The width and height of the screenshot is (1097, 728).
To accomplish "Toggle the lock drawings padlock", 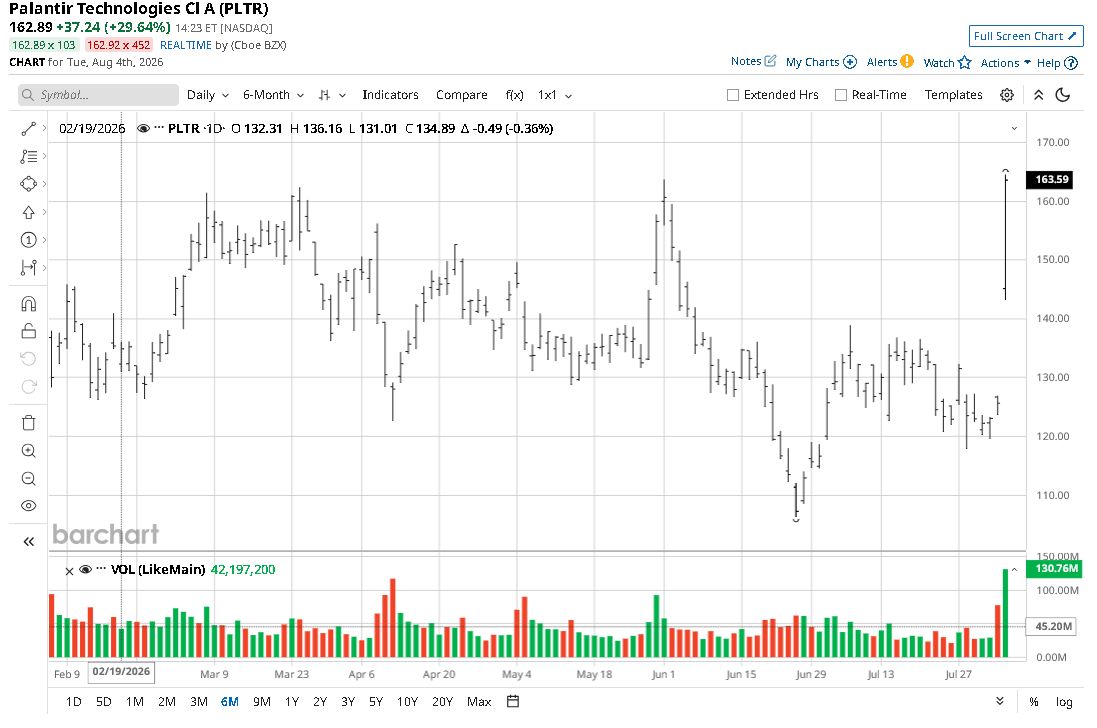I will (x=28, y=331).
